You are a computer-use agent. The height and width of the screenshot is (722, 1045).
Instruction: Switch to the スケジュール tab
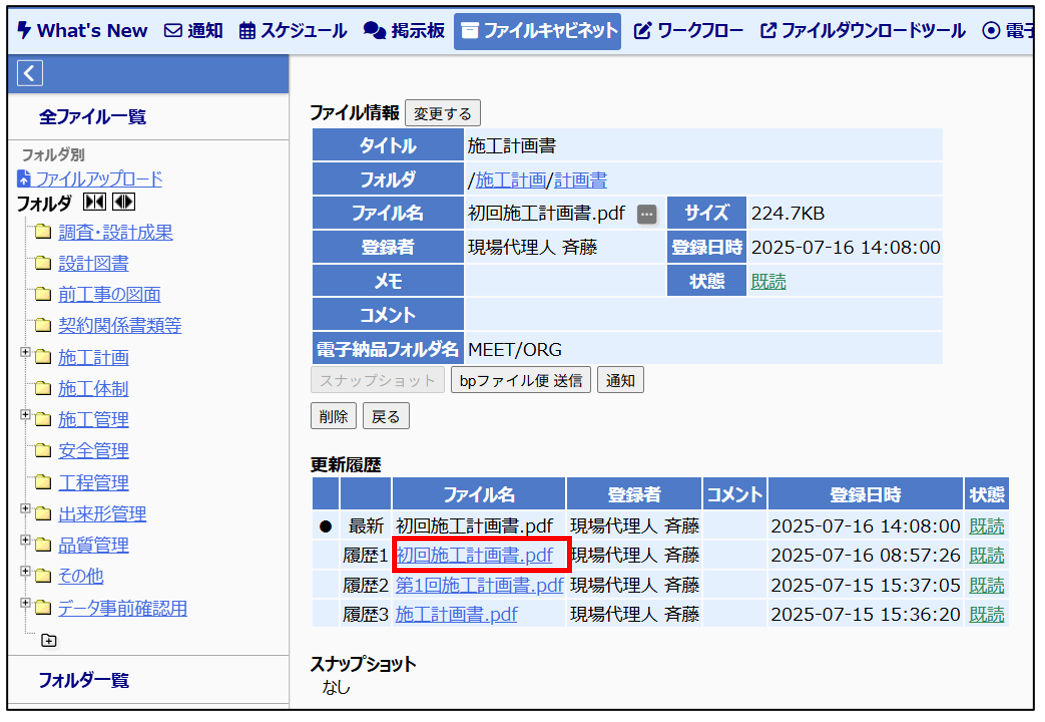click(x=293, y=31)
